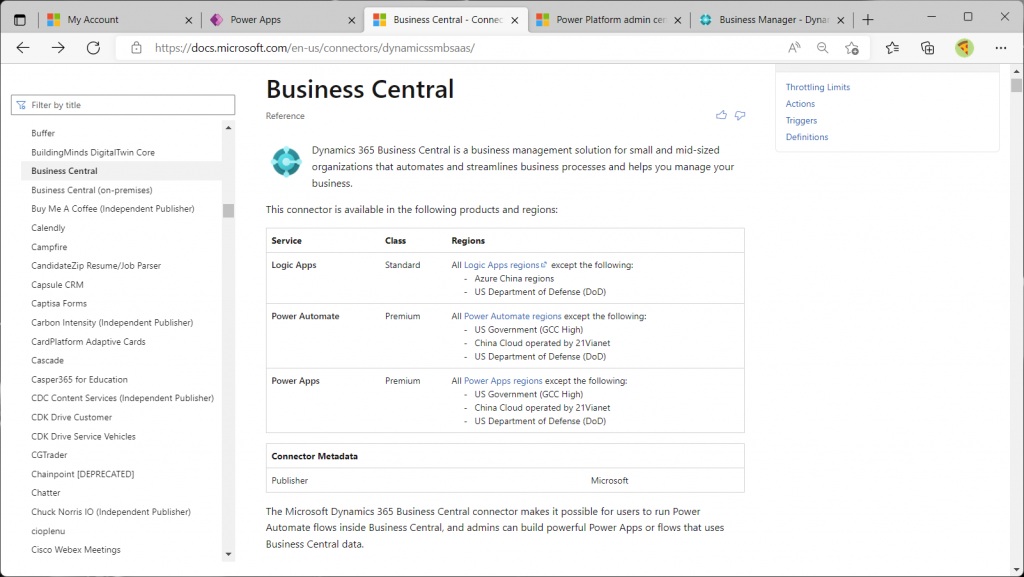Open Collections icon in toolbar
Screen dimensions: 1024x577
click(x=927, y=48)
